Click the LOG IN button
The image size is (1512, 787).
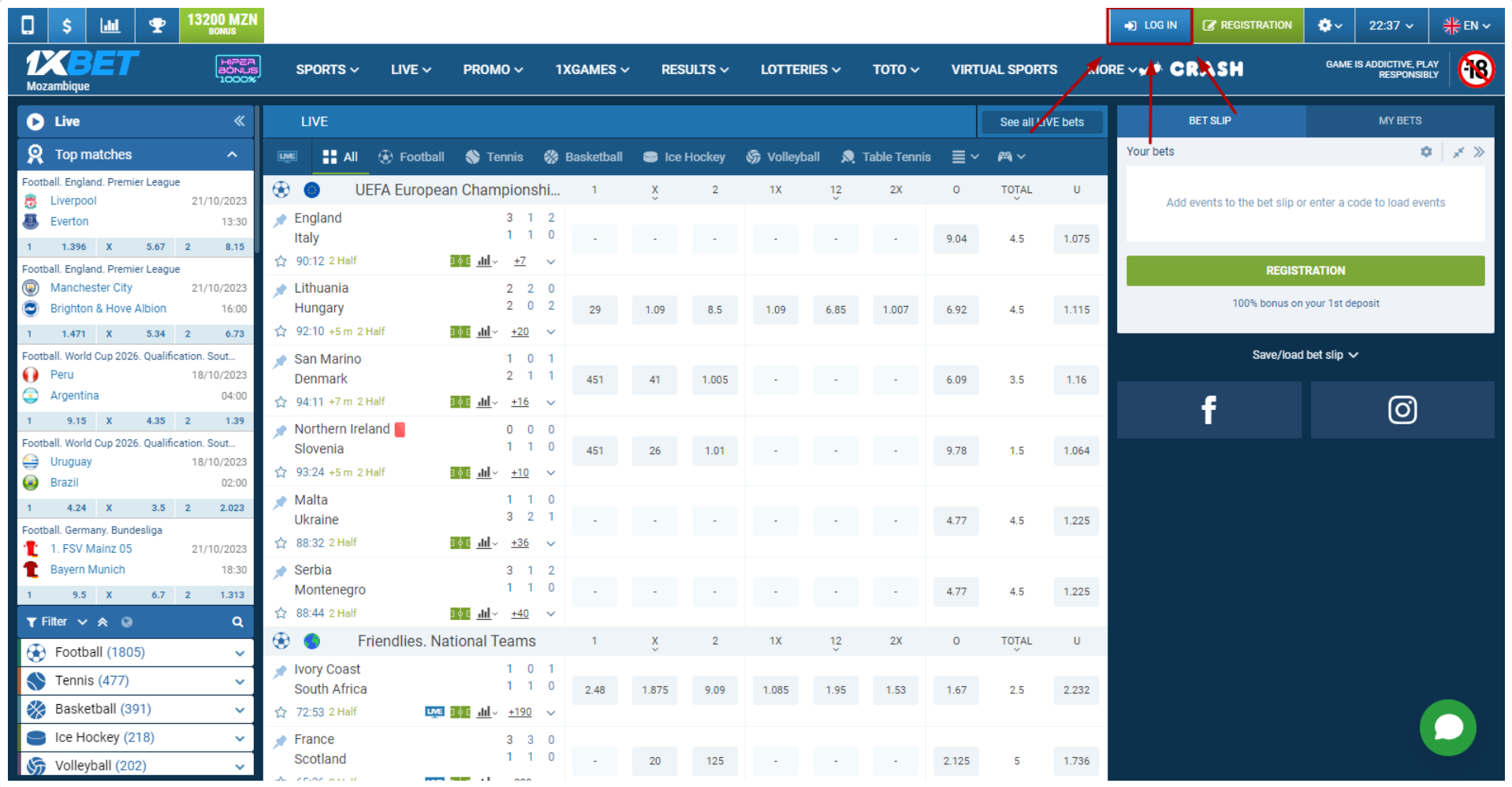coord(1150,25)
